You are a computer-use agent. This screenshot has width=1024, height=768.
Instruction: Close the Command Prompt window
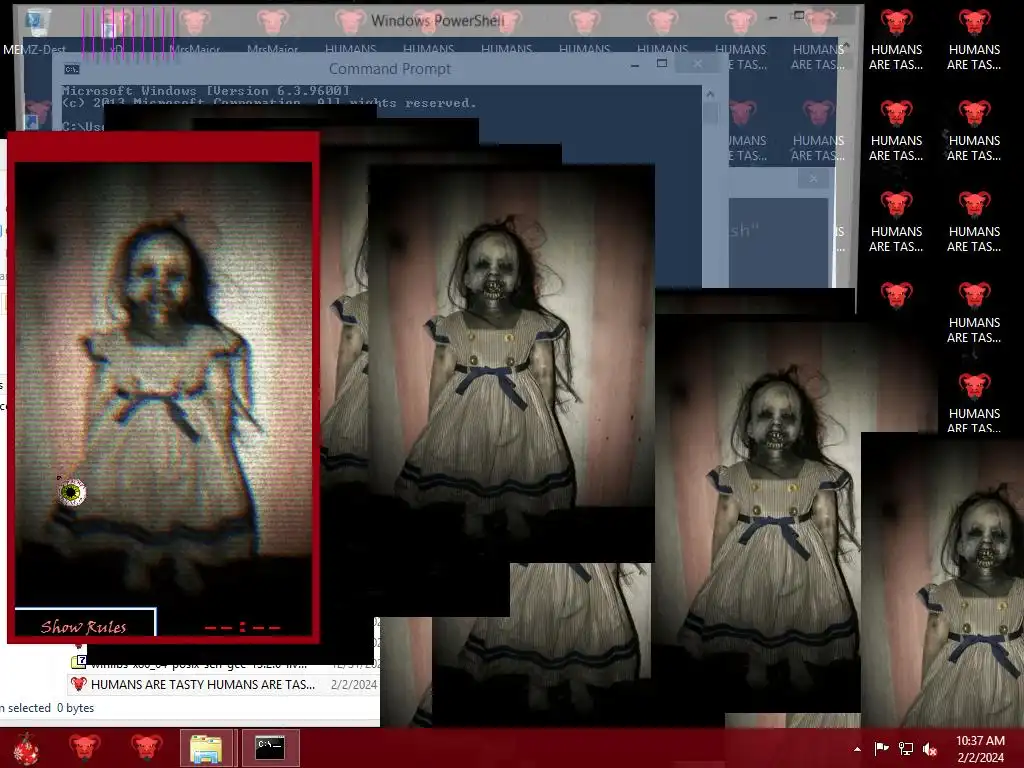point(697,64)
